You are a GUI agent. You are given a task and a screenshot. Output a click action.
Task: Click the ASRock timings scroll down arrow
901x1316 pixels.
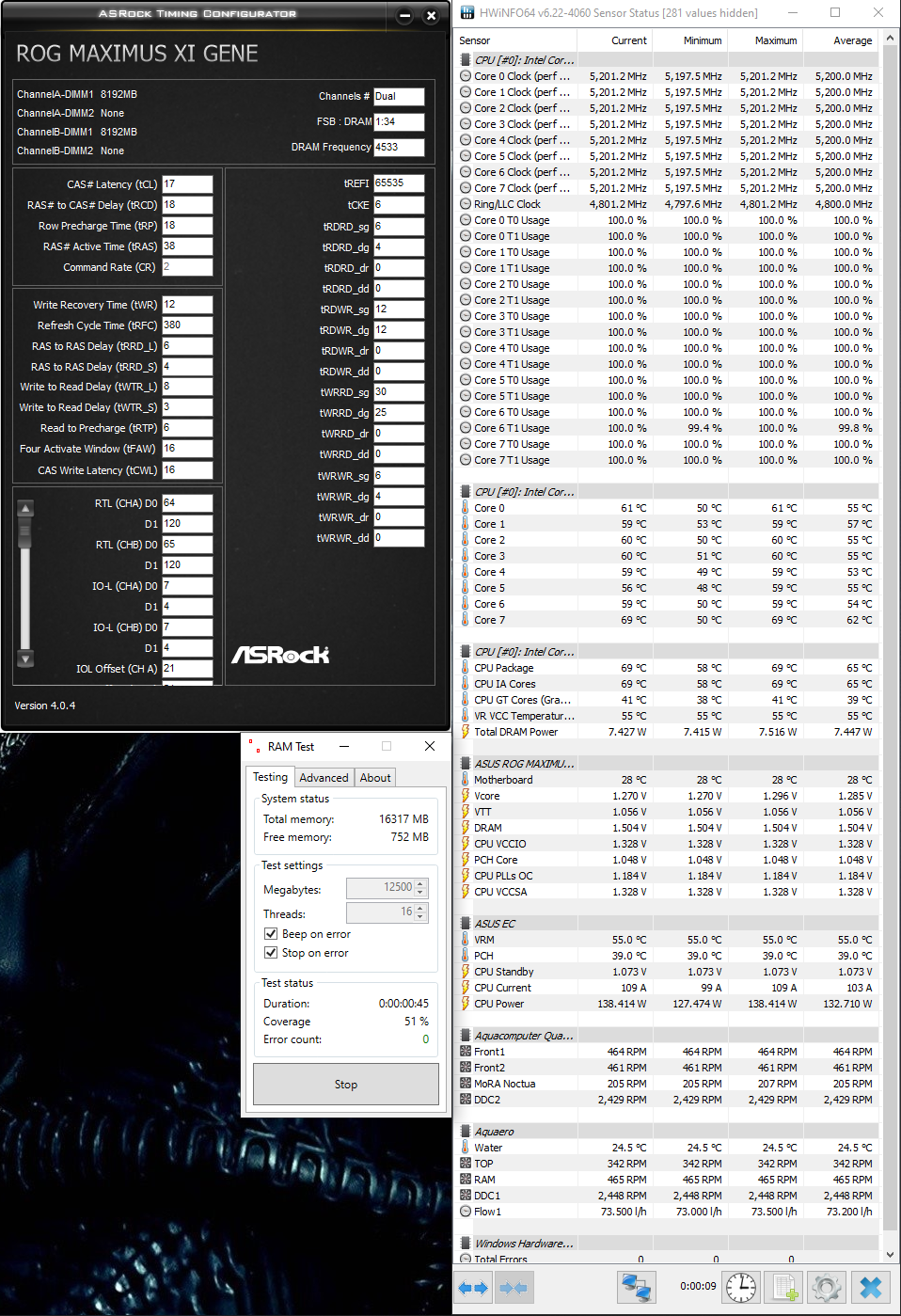coord(26,659)
